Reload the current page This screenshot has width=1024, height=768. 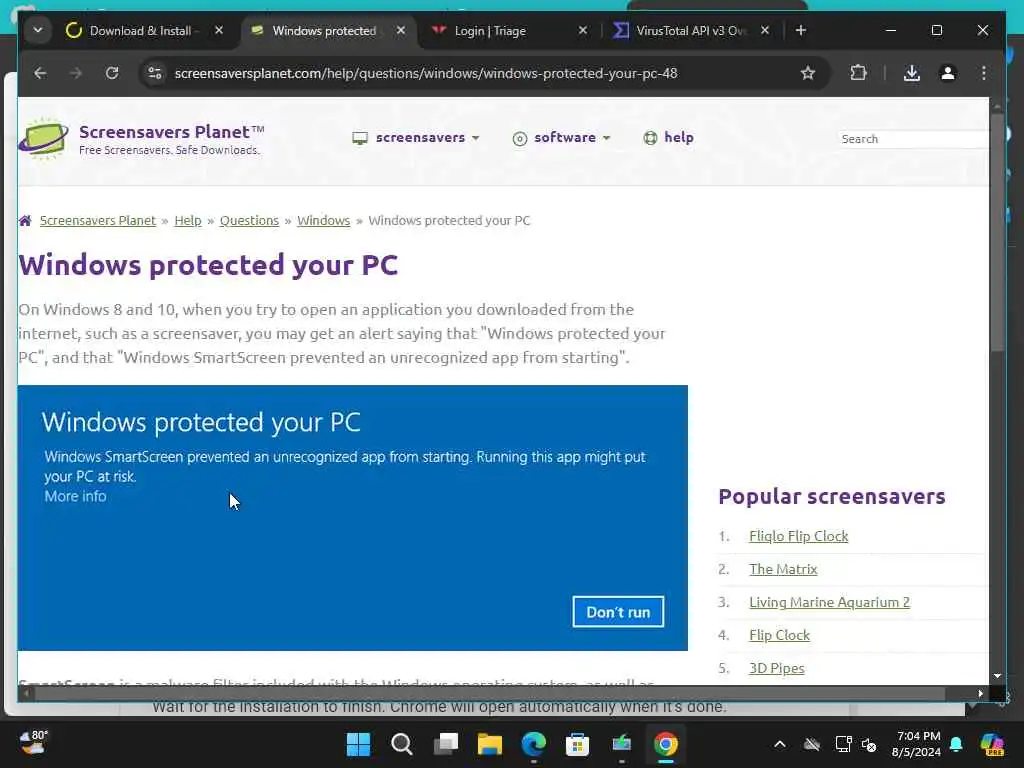(x=112, y=73)
